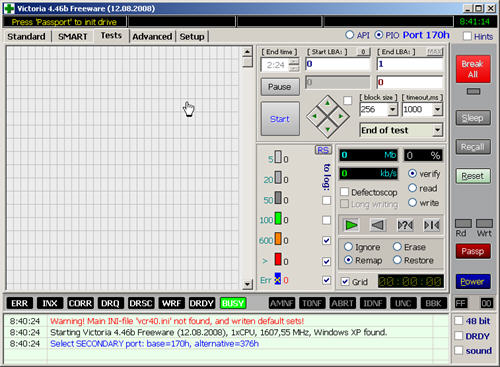Click the ERR status indicator

pyautogui.click(x=20, y=303)
